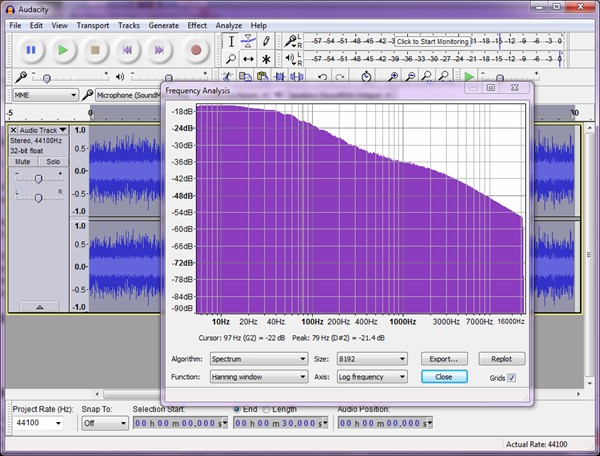Open the Generate menu
This screenshot has width=600, height=456.
pyautogui.click(x=163, y=26)
